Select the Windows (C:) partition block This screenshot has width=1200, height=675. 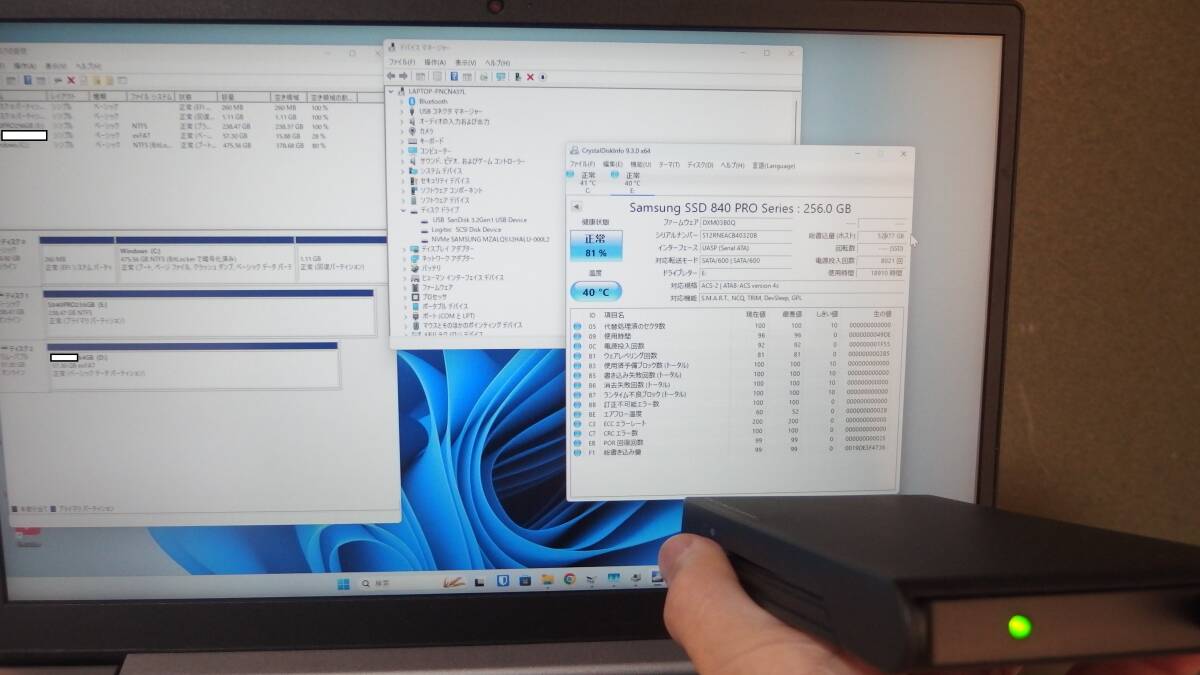(x=204, y=259)
